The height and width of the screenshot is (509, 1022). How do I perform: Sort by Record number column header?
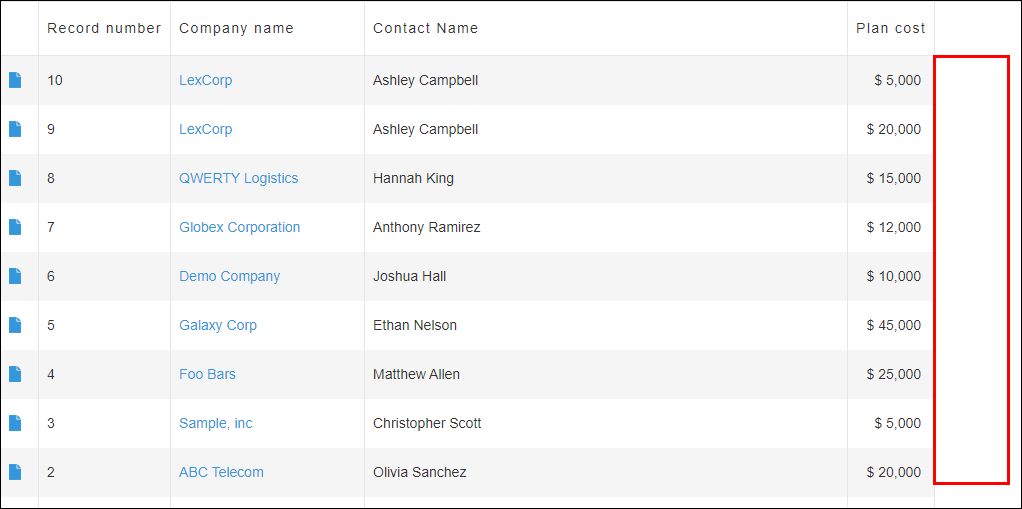(x=104, y=28)
